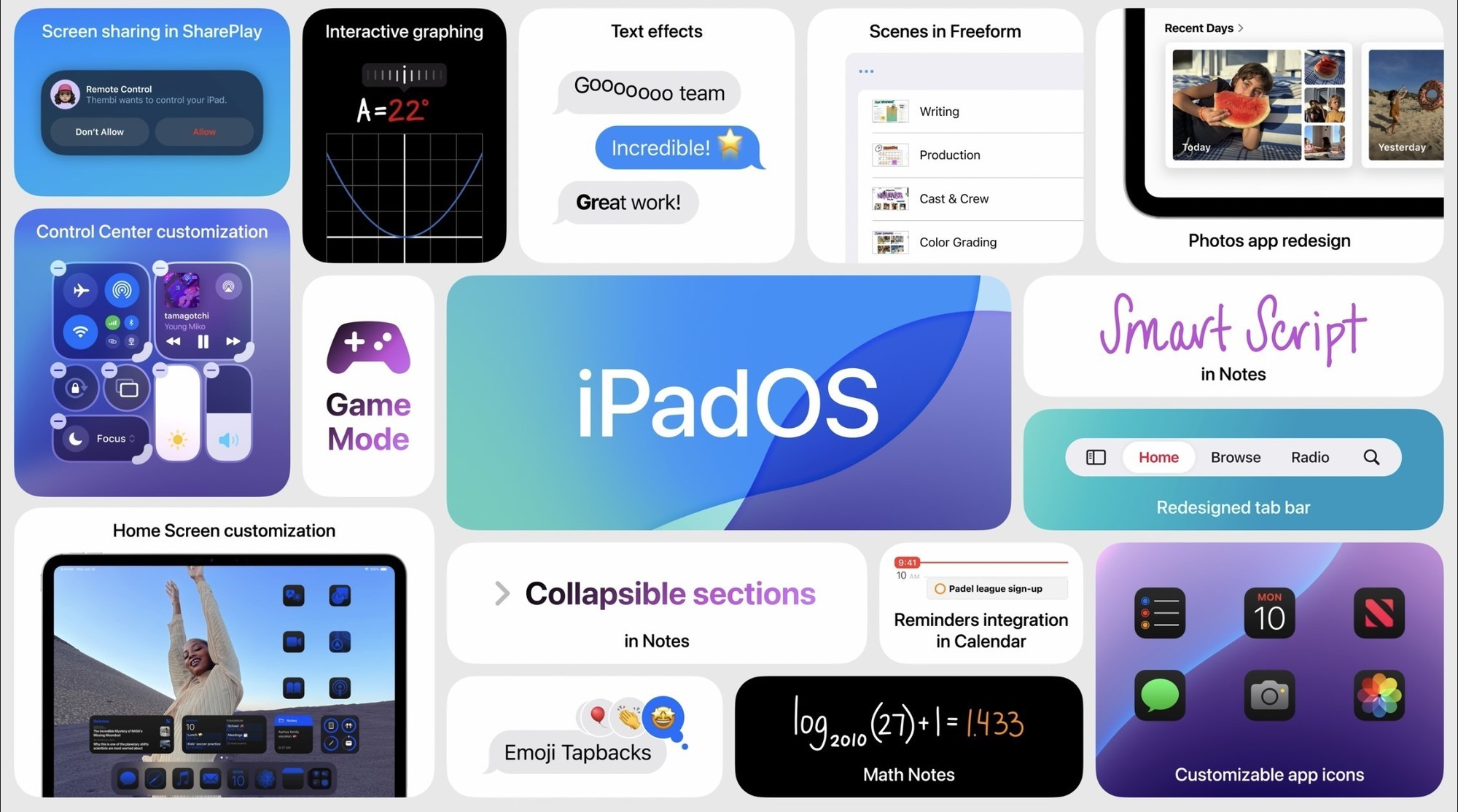
Task: Enable Reminders integration in Calendar toggle
Action: pyautogui.click(x=940, y=589)
